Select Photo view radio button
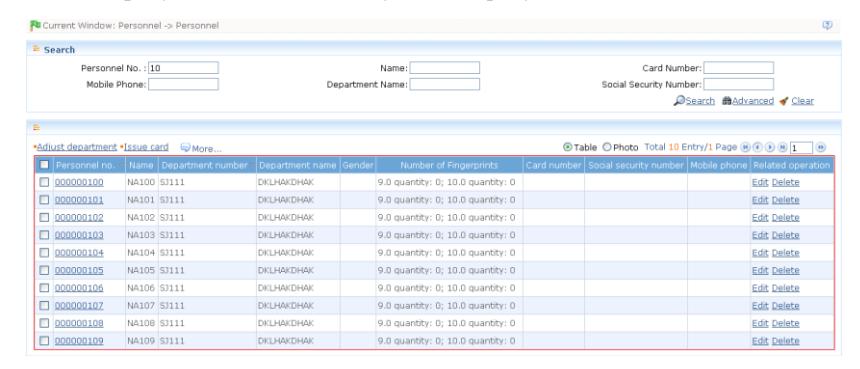This screenshot has width=860, height=369. tap(607, 147)
